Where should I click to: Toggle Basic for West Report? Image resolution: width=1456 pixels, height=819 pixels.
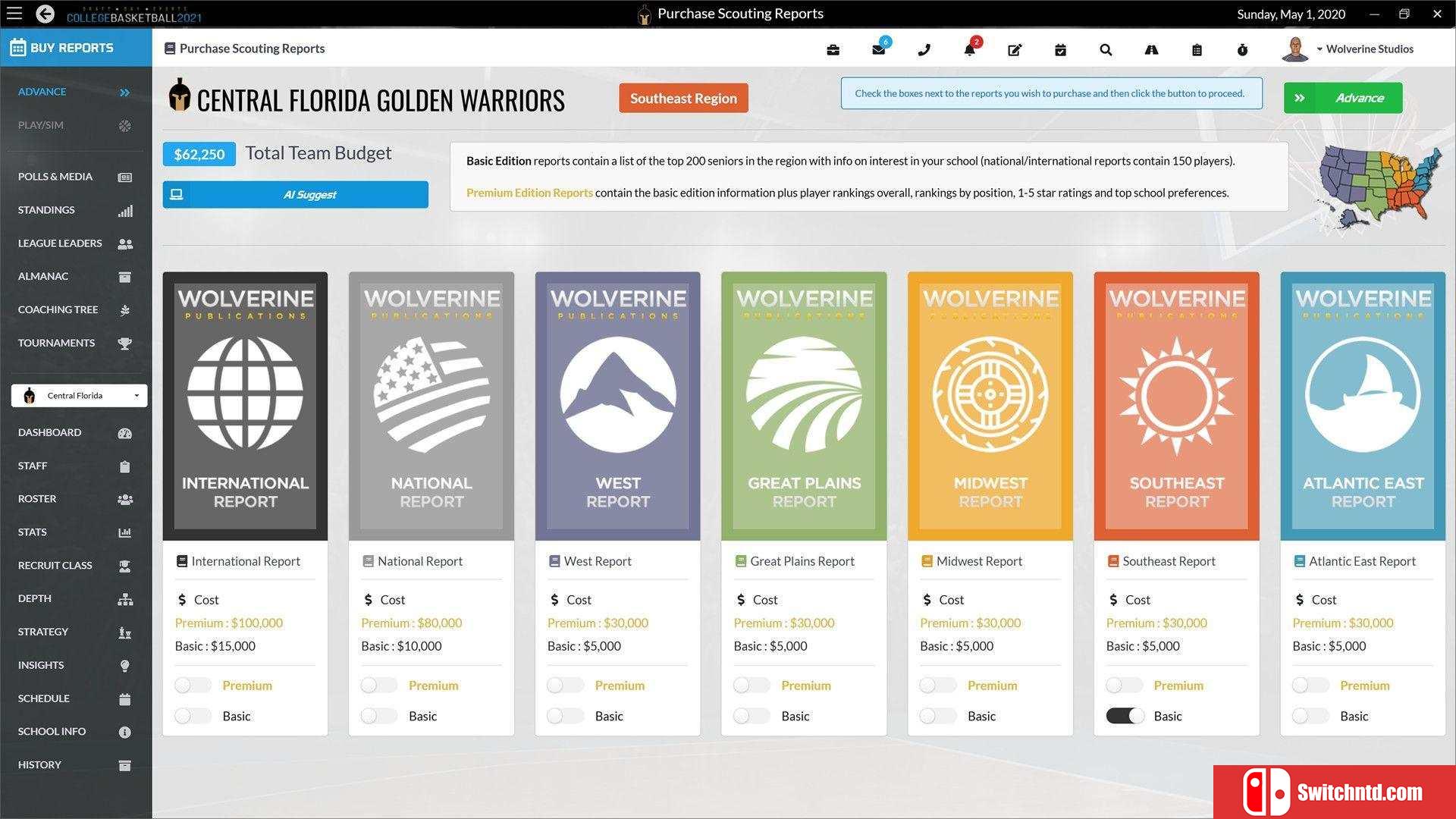[x=566, y=716]
